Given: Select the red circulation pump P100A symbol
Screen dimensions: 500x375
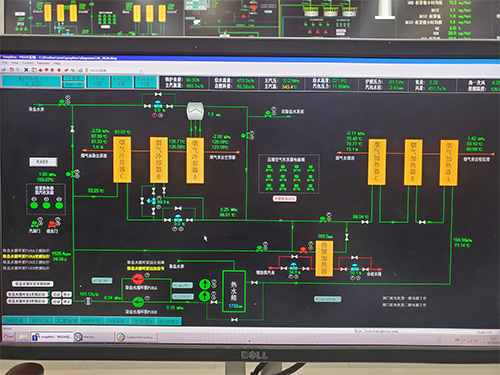Looking at the screenshot, I should tap(138, 279).
